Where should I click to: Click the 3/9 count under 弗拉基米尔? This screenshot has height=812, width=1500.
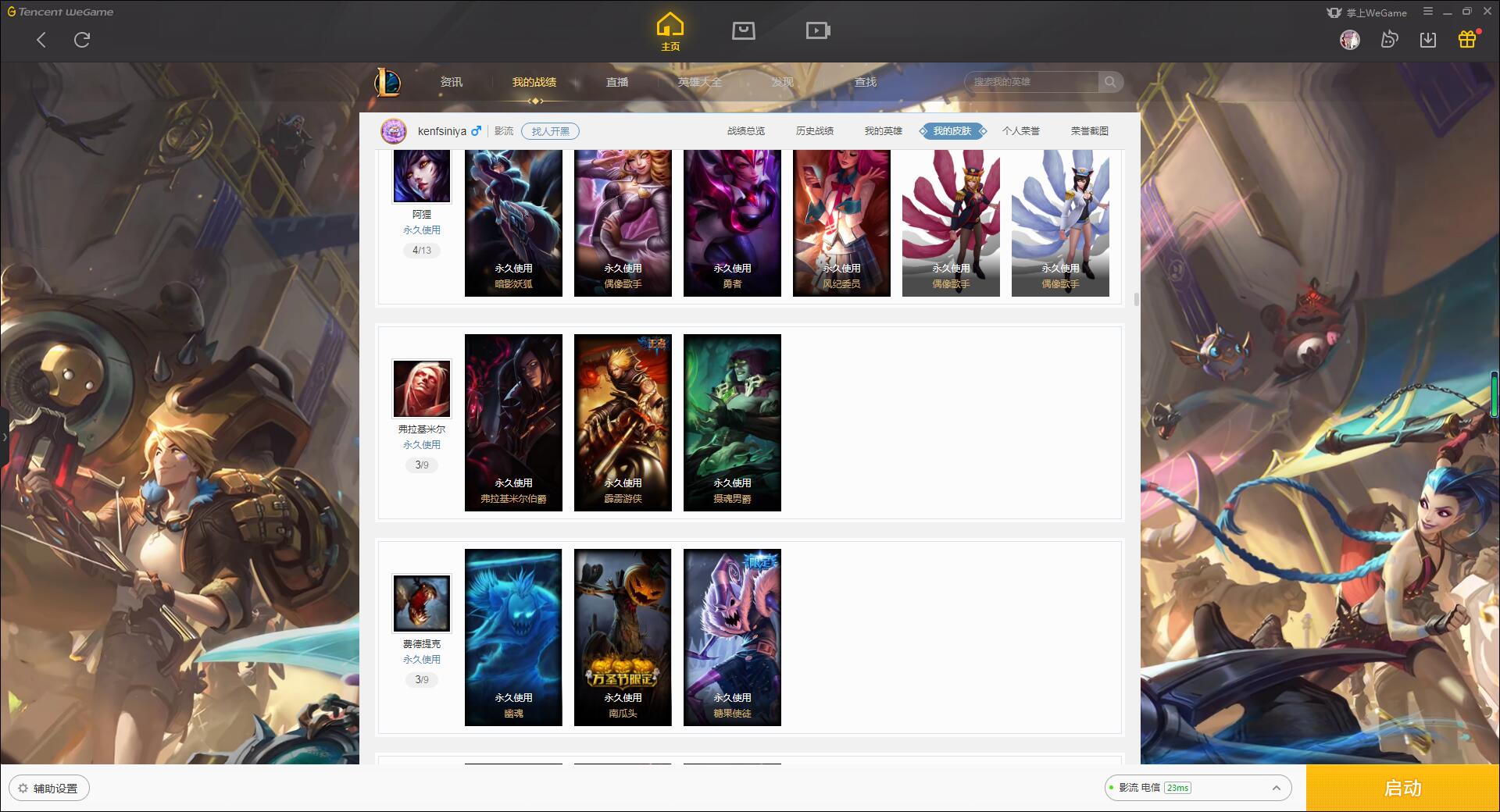[422, 465]
